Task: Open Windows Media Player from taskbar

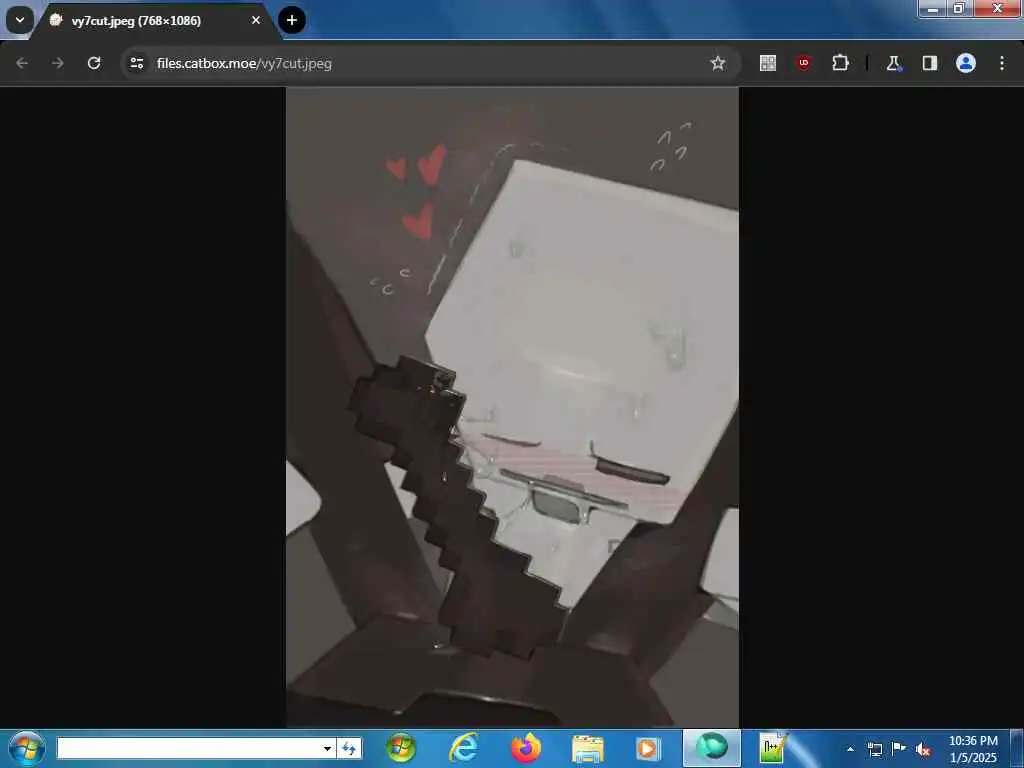Action: [x=648, y=748]
